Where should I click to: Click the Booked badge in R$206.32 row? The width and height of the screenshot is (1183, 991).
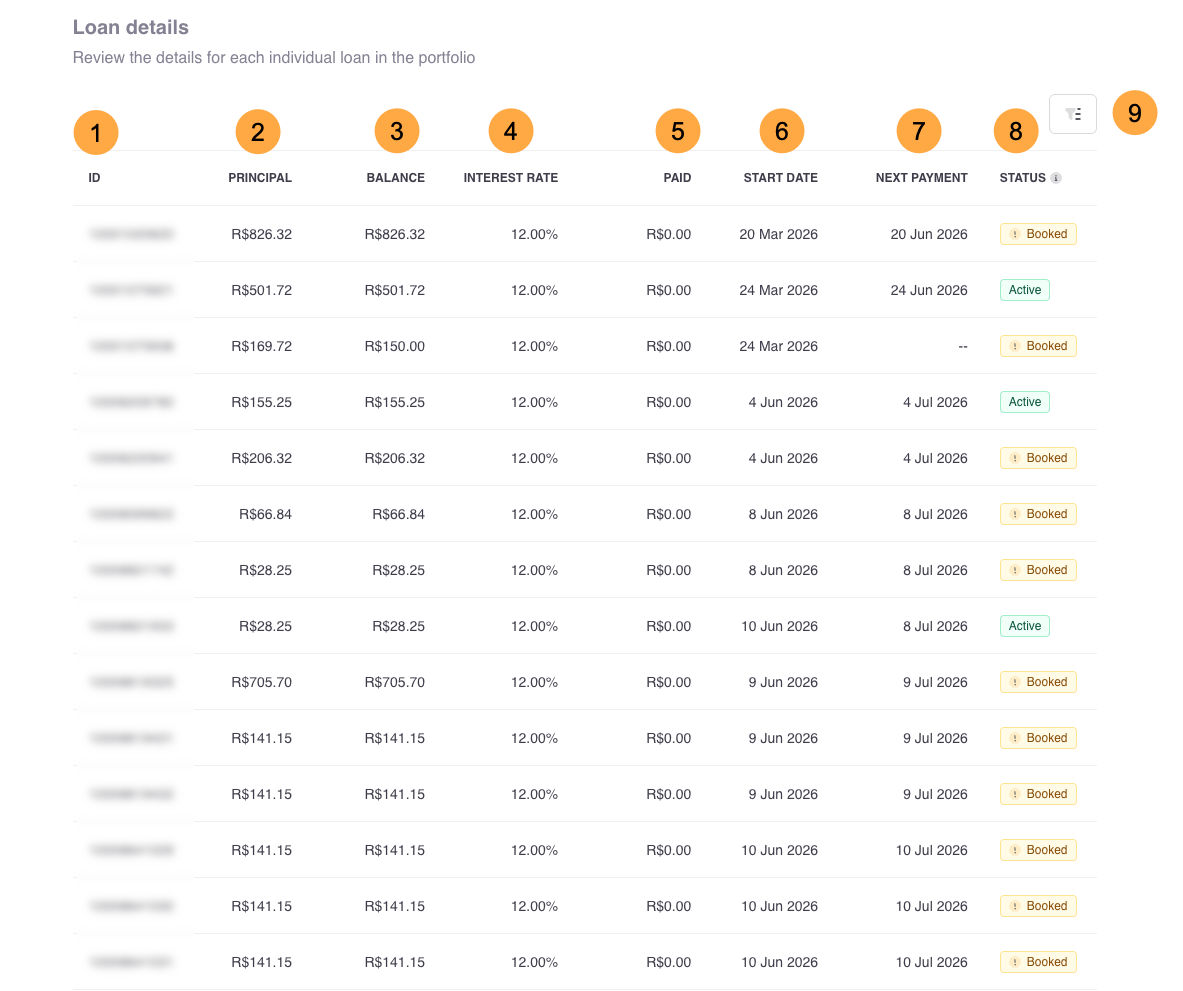1038,458
